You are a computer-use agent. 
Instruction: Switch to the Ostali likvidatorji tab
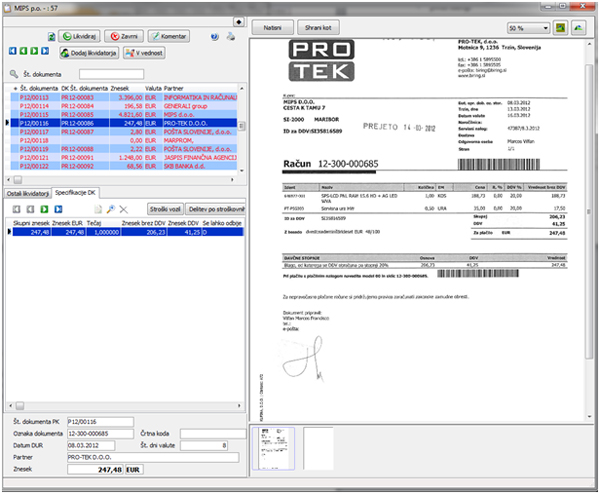[x=28, y=194]
